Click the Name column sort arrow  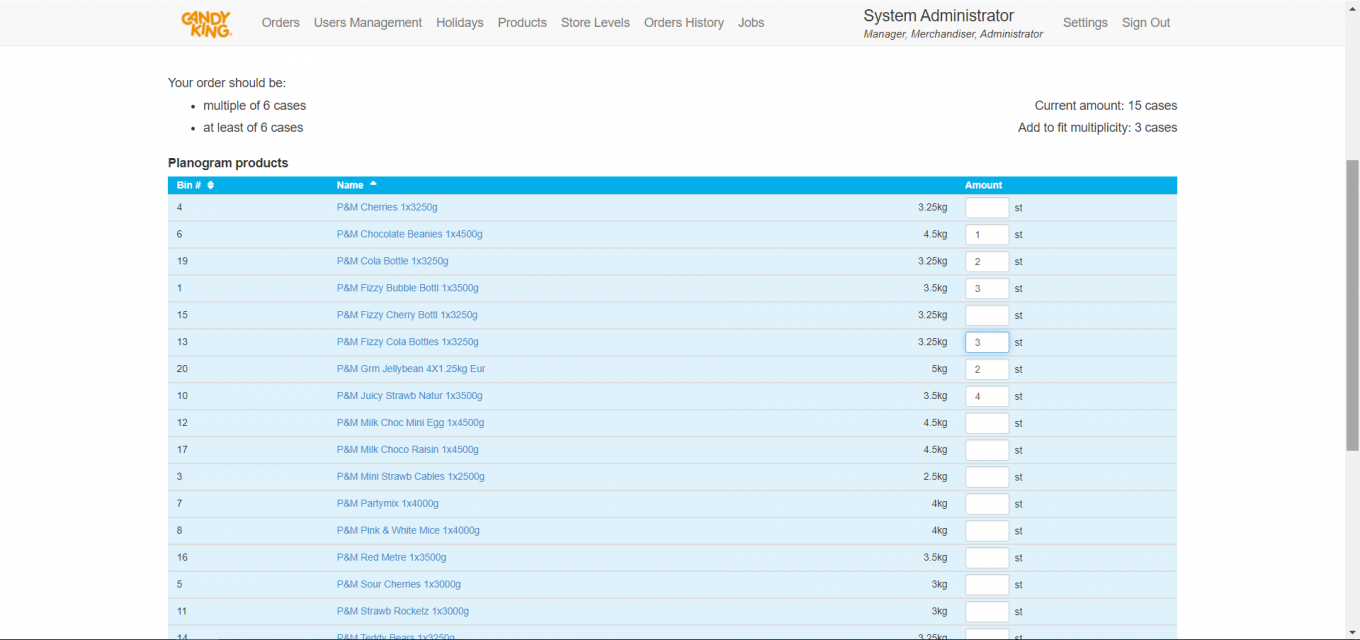[x=371, y=184]
